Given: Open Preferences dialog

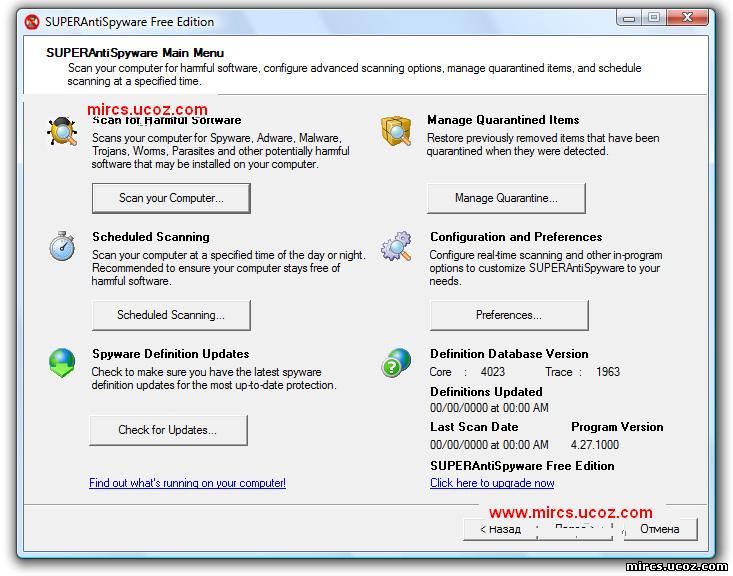Looking at the screenshot, I should click(x=509, y=315).
